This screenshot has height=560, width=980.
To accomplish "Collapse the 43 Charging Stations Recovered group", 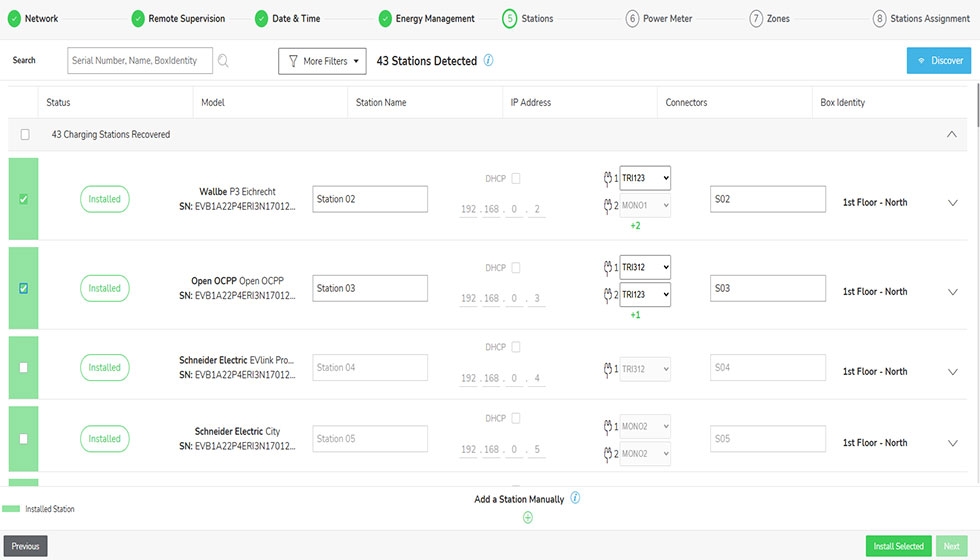I will click(x=951, y=134).
